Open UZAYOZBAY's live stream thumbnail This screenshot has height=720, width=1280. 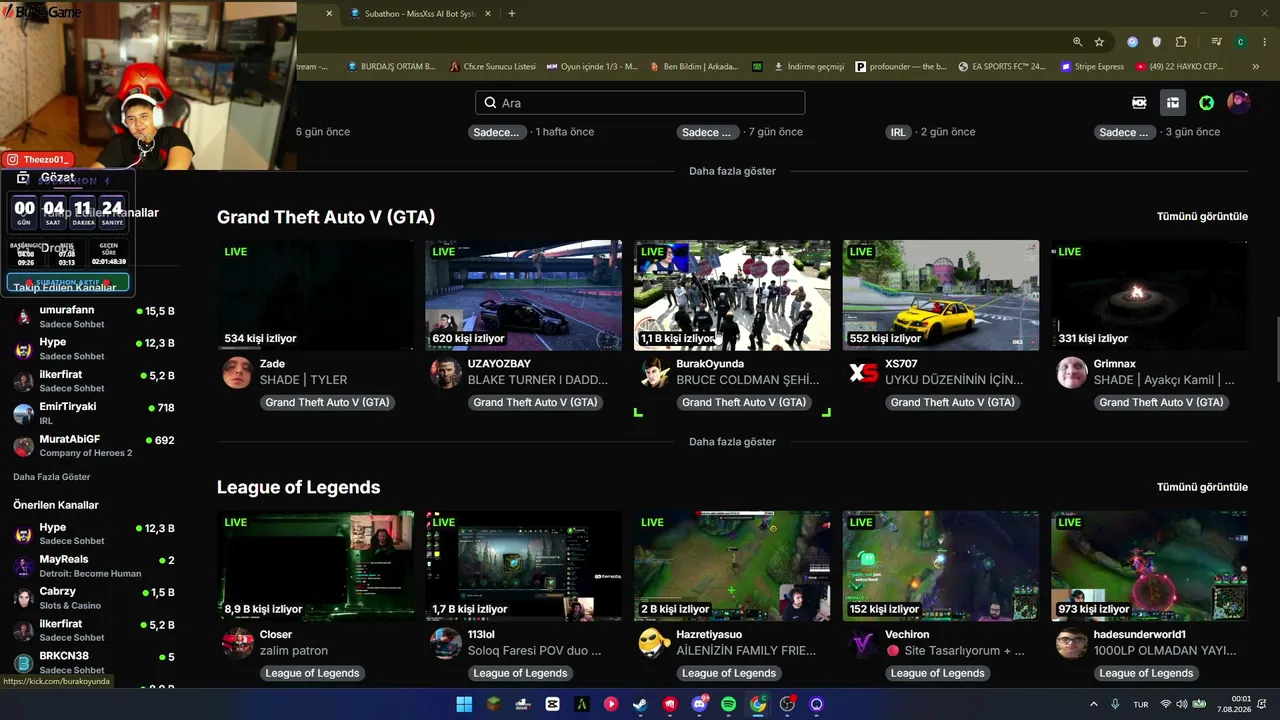pyautogui.click(x=523, y=295)
